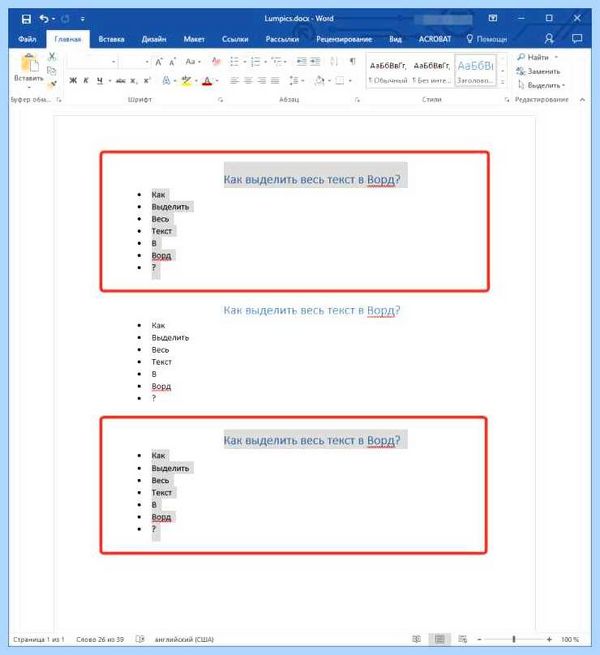Switch to the Дизайн tab
The image size is (600, 655).
154,39
